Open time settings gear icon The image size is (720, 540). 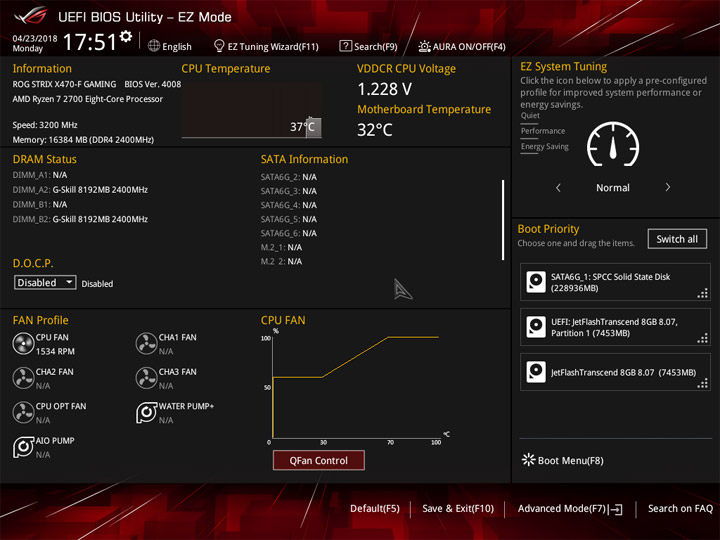tap(126, 36)
